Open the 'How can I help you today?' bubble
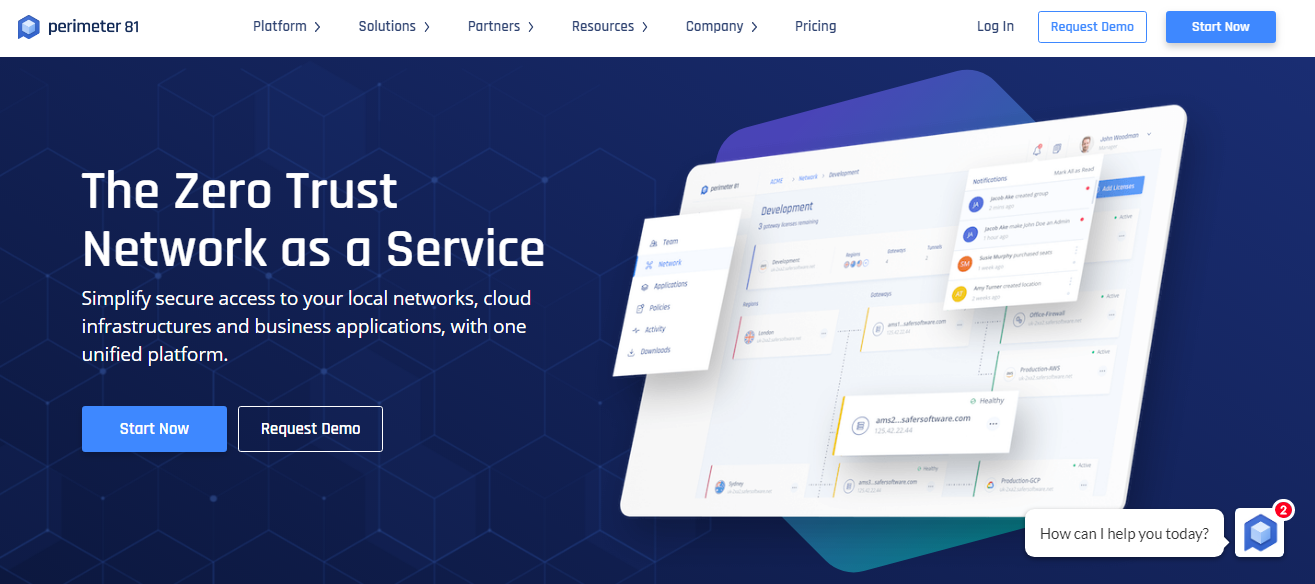The image size is (1315, 584). [1124, 534]
